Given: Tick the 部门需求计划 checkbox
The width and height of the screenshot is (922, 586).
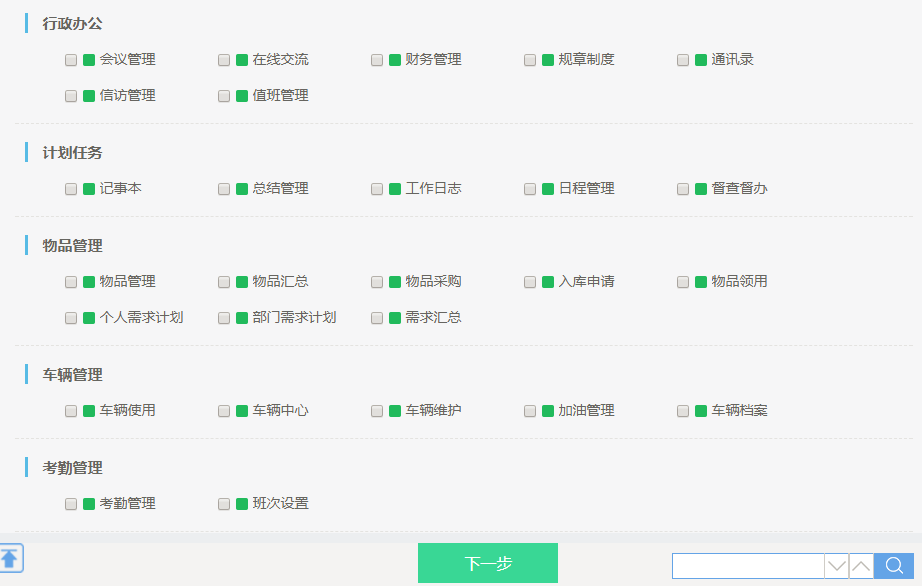Looking at the screenshot, I should (223, 318).
